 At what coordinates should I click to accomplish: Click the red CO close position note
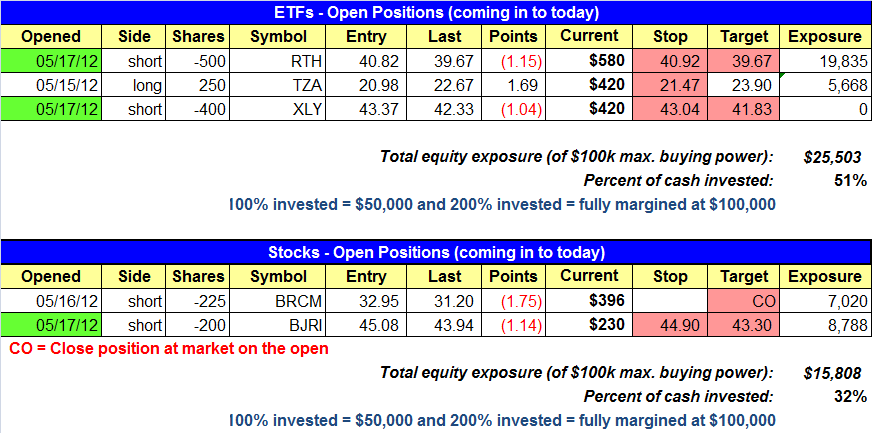click(169, 349)
